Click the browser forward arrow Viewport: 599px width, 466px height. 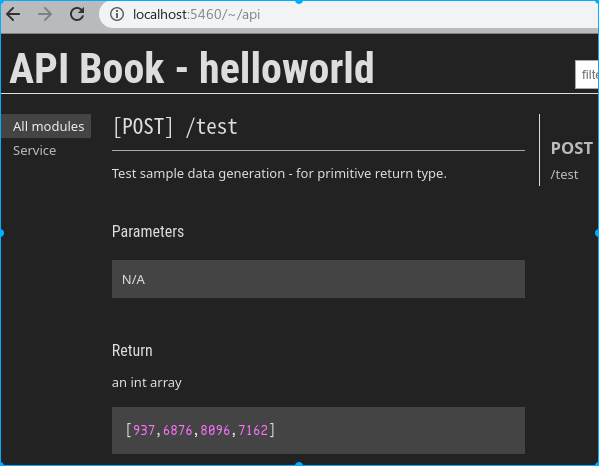click(45, 14)
